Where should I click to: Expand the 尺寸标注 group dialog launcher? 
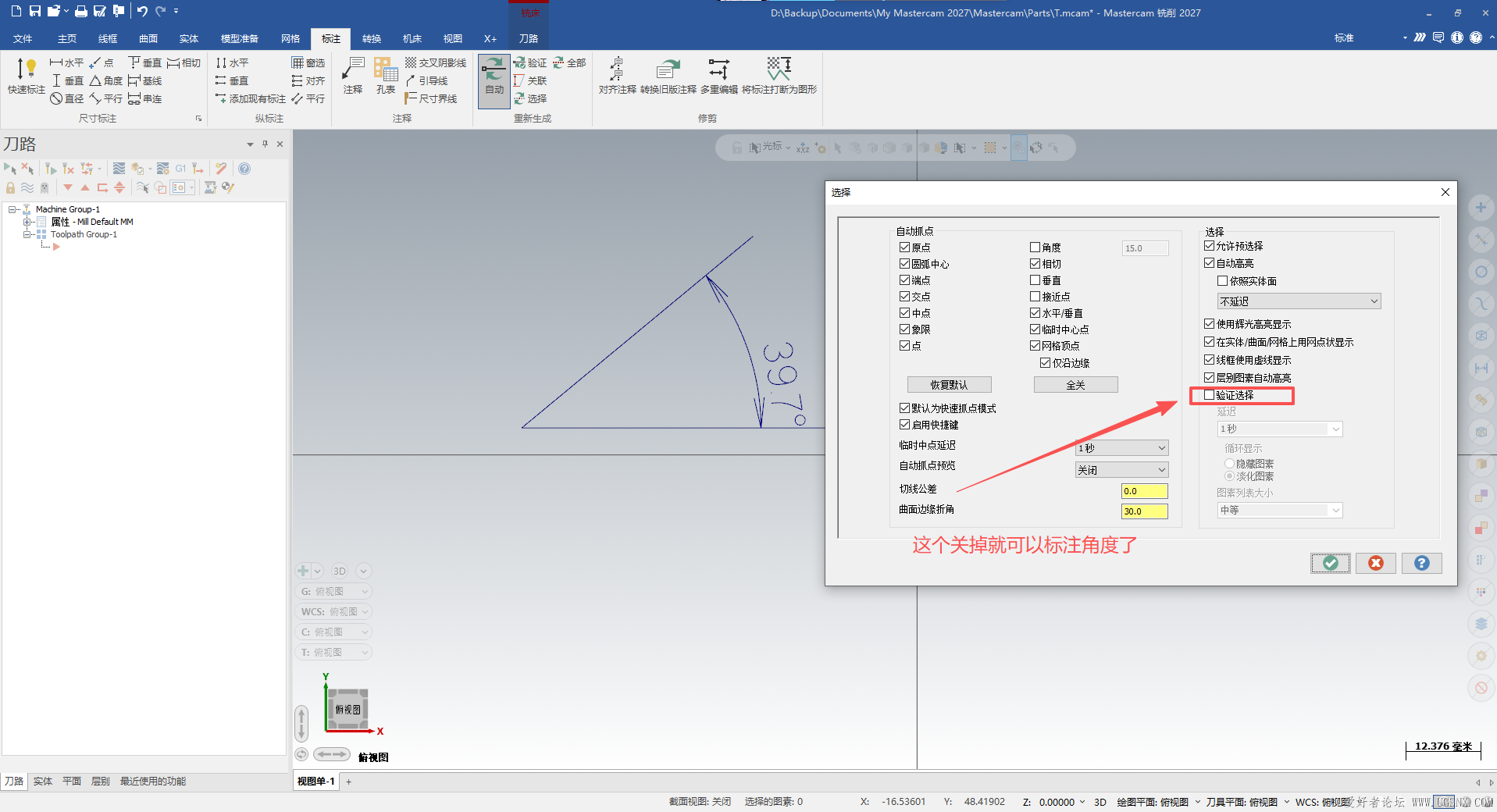pyautogui.click(x=198, y=119)
